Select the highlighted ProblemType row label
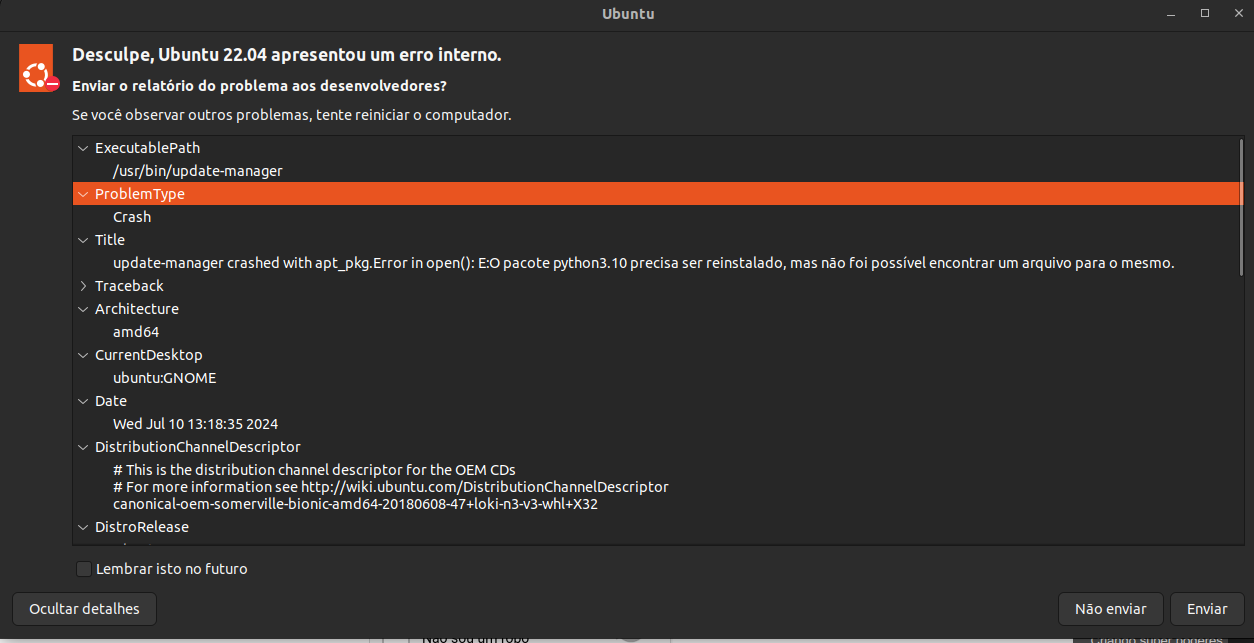1254x643 pixels. point(140,194)
